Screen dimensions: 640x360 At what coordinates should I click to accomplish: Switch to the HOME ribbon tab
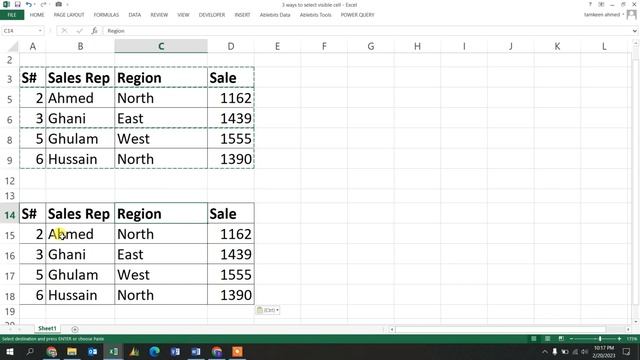(37, 15)
